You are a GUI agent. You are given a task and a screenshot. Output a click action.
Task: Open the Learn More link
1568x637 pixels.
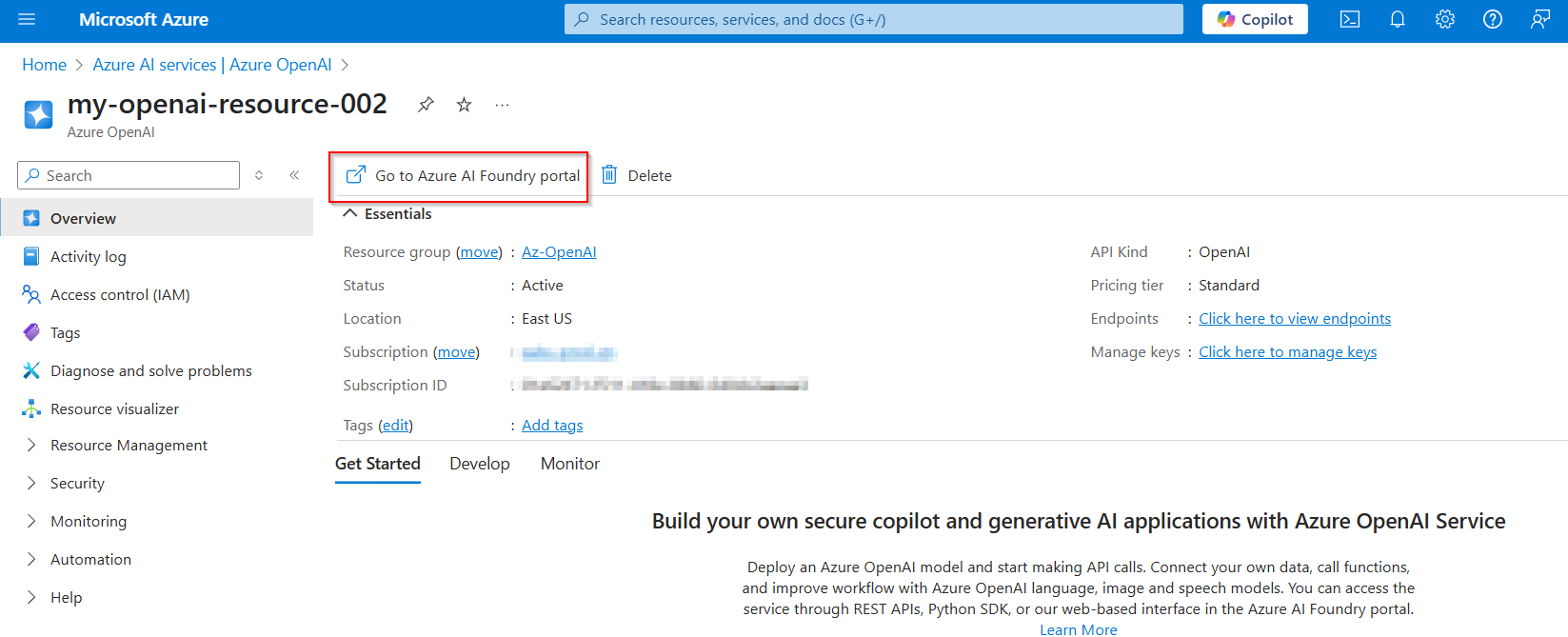[1079, 629]
